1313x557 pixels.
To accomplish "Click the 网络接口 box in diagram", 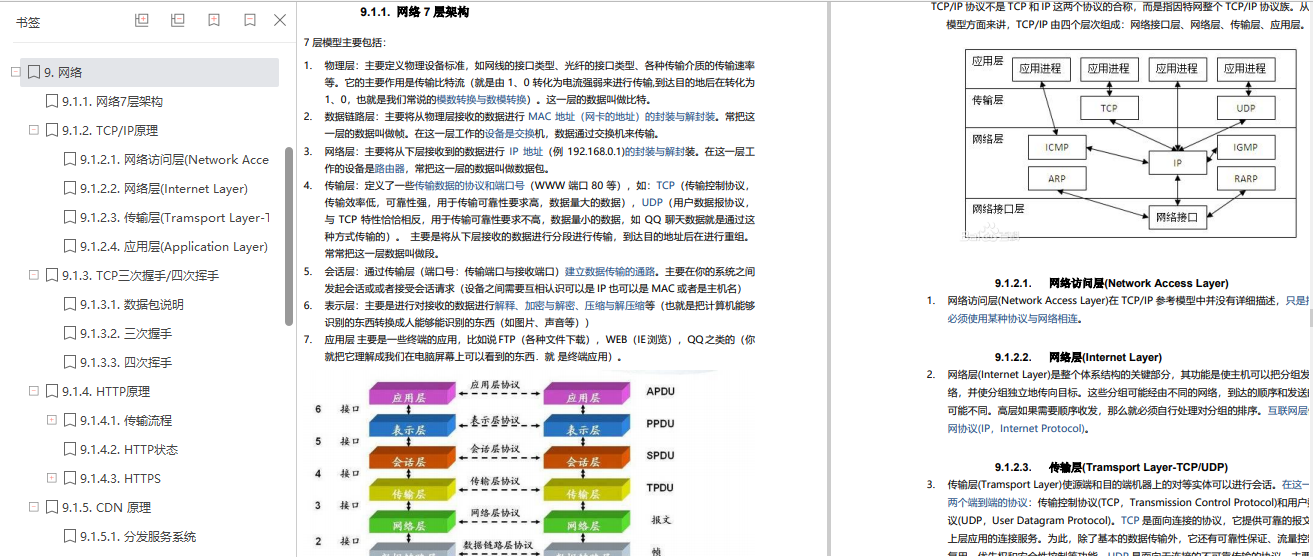I will coord(1177,216).
